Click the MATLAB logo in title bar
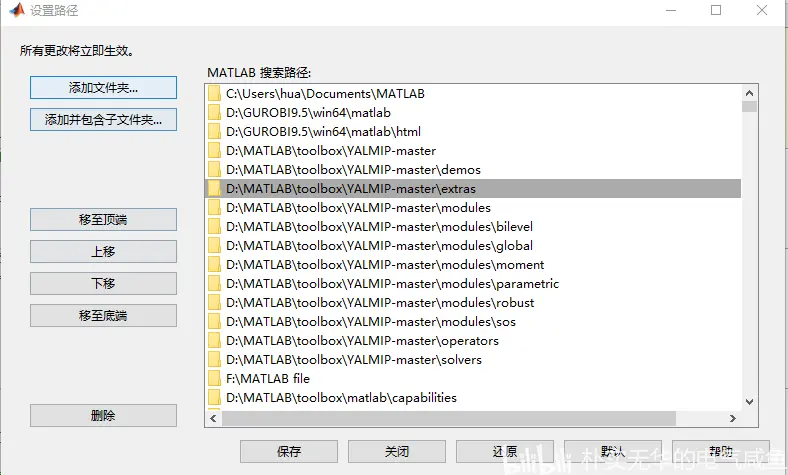The image size is (788, 475). click(x=17, y=10)
